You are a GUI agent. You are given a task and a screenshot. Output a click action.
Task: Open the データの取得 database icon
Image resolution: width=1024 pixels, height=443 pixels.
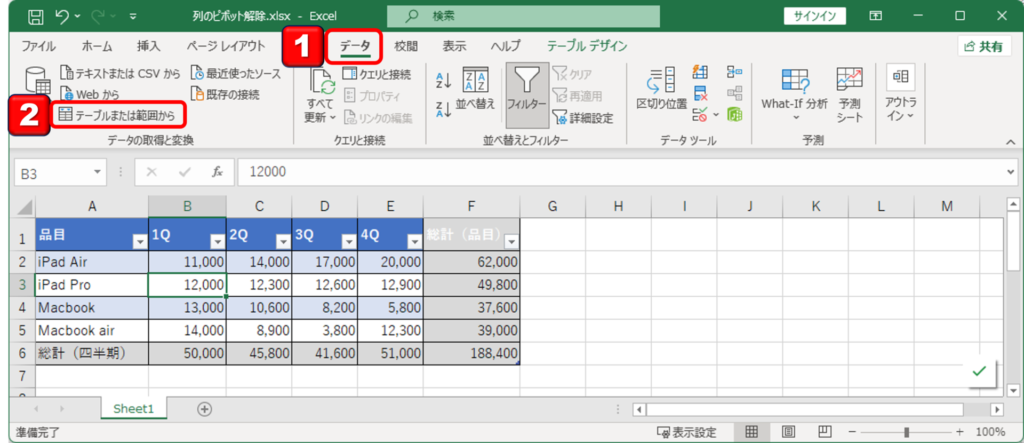[x=37, y=80]
